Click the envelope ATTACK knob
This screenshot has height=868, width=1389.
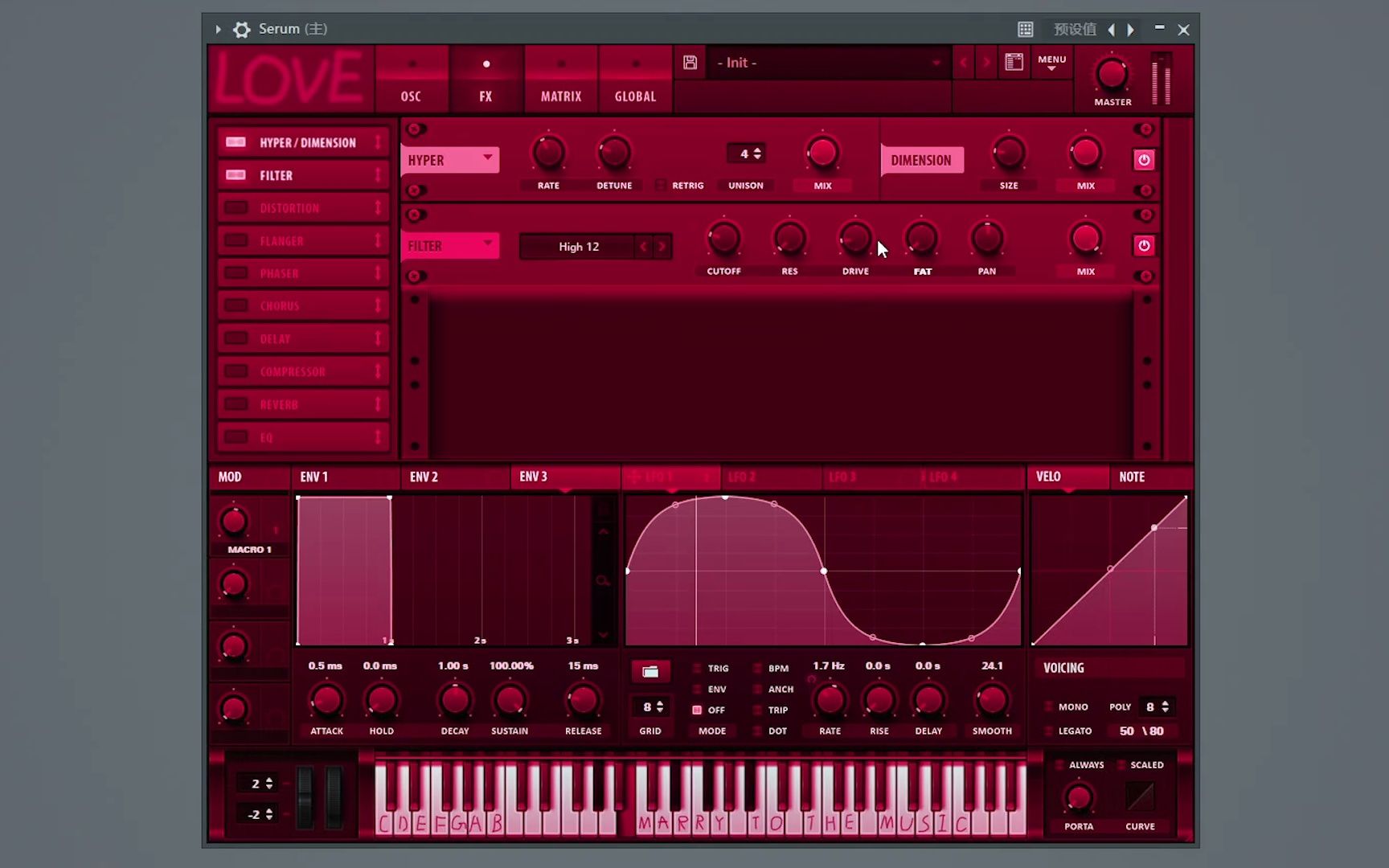tap(326, 701)
